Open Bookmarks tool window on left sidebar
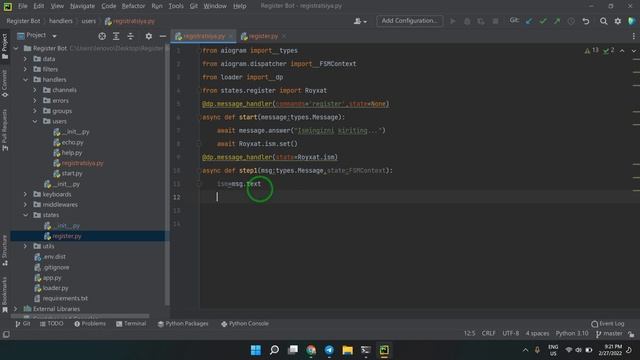640x360 pixels. point(4,295)
